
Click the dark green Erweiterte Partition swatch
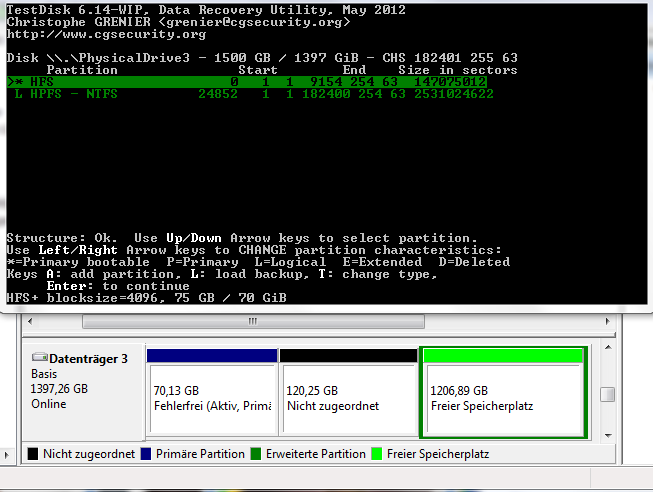click(256, 454)
